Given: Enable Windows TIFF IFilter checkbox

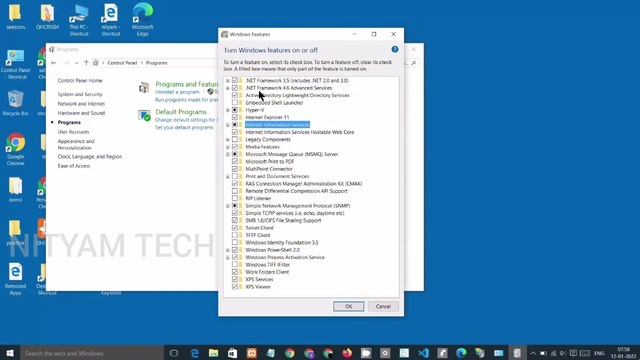Looking at the screenshot, I should pos(235,264).
